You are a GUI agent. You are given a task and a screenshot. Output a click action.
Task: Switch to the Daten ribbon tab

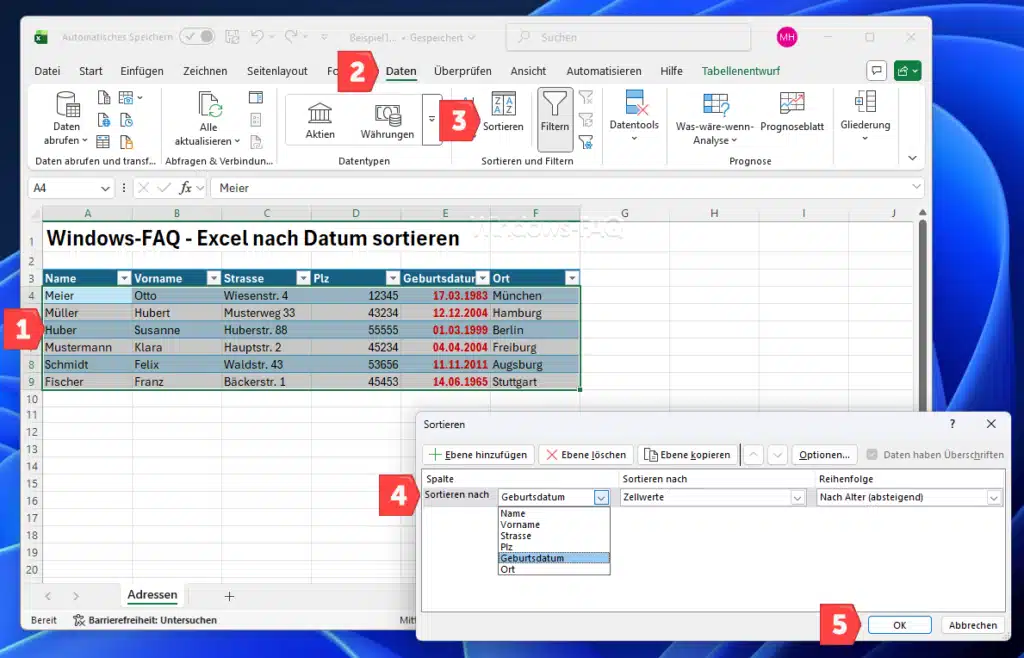[399, 70]
